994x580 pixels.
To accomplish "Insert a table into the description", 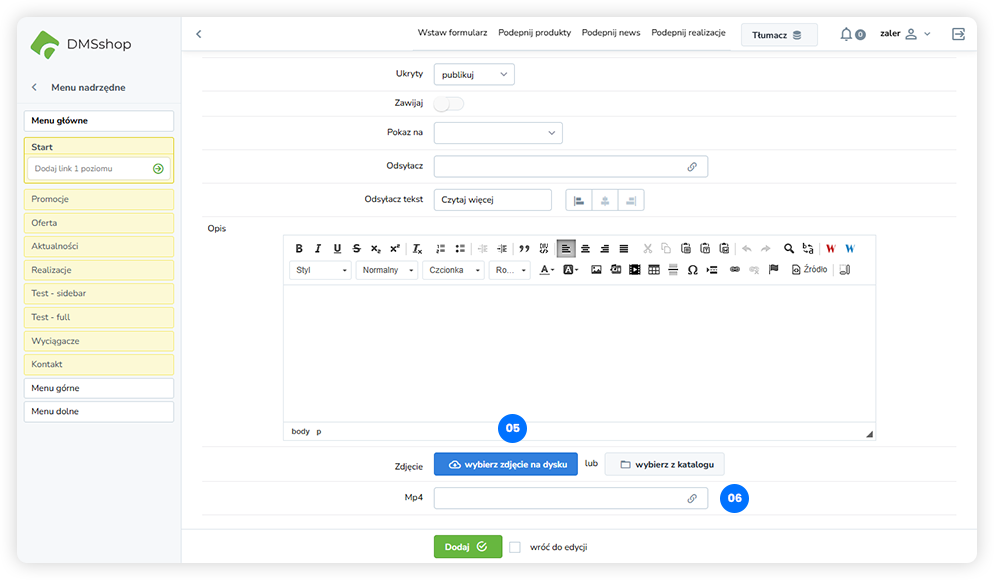I will pyautogui.click(x=654, y=270).
